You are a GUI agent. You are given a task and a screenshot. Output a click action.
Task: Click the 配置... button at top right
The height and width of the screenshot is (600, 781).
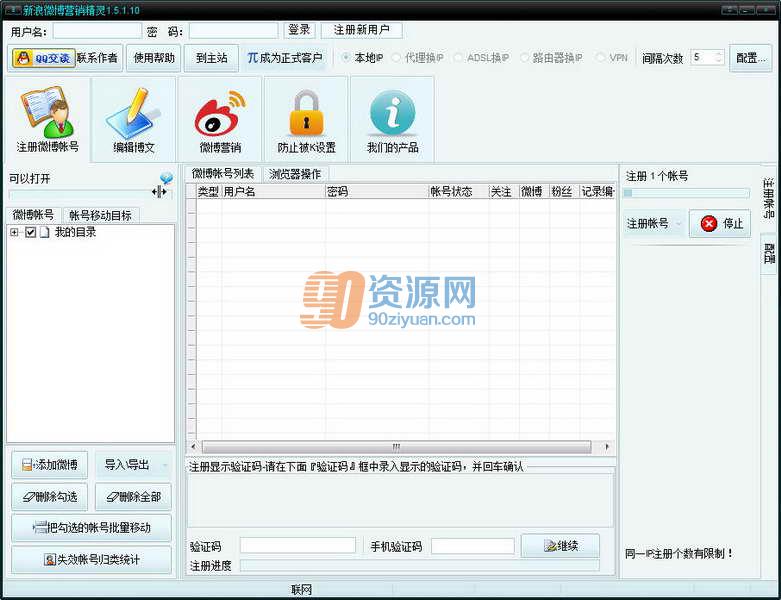coord(751,58)
